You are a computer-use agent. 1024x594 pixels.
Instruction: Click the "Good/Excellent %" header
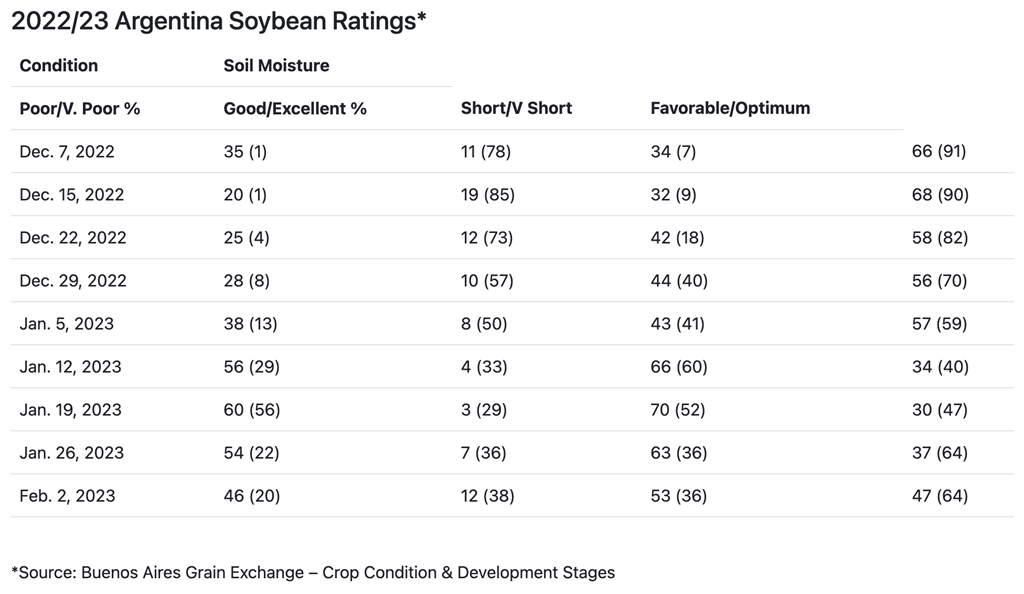tap(295, 108)
